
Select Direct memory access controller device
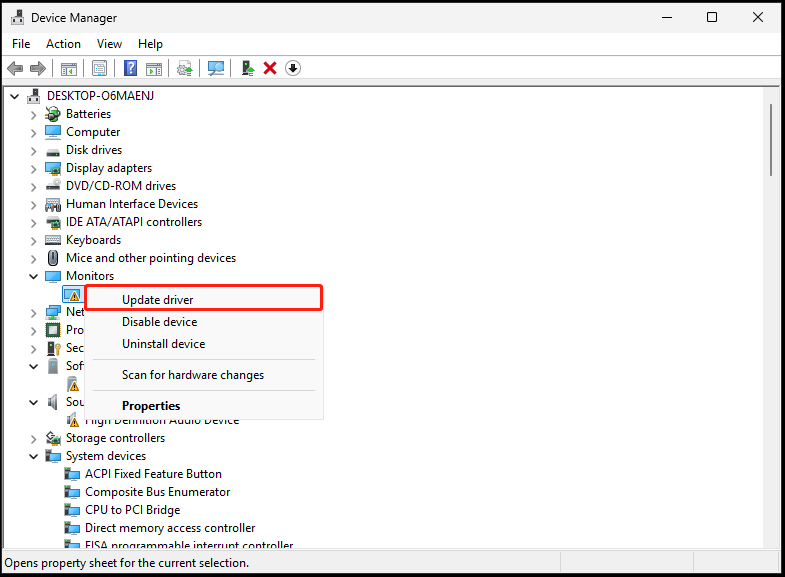tap(170, 528)
